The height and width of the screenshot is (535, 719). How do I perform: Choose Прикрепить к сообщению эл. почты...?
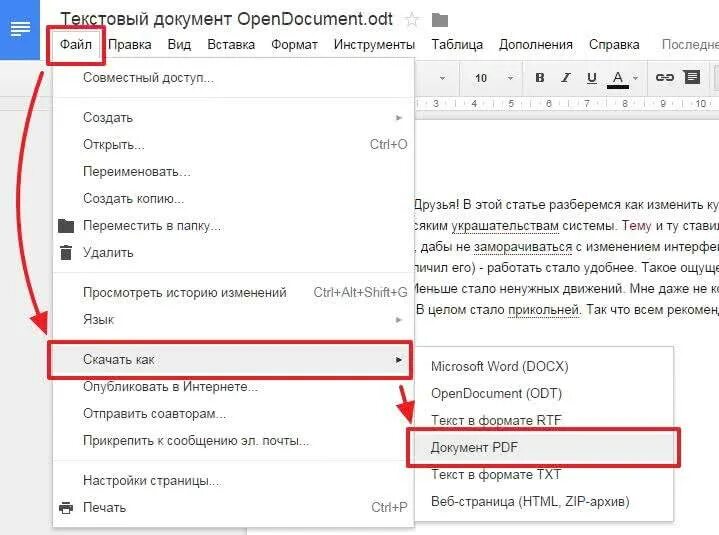[233, 441]
